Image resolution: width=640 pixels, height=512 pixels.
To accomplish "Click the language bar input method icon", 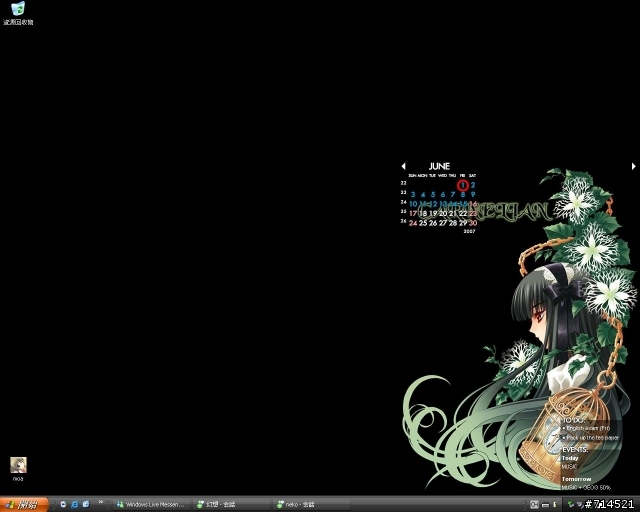I will click(x=534, y=505).
